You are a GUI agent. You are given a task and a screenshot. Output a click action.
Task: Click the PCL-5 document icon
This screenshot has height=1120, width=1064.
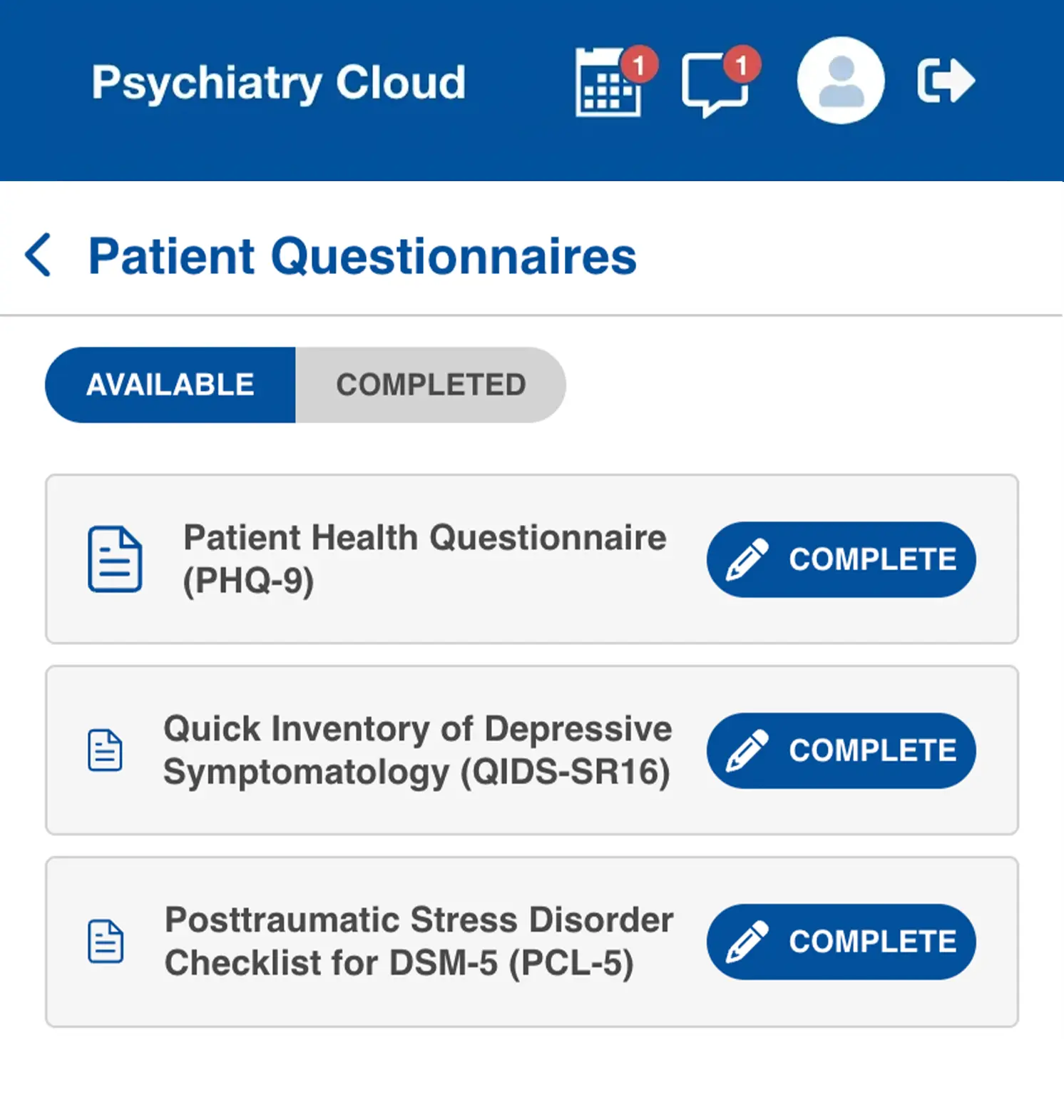coord(106,942)
